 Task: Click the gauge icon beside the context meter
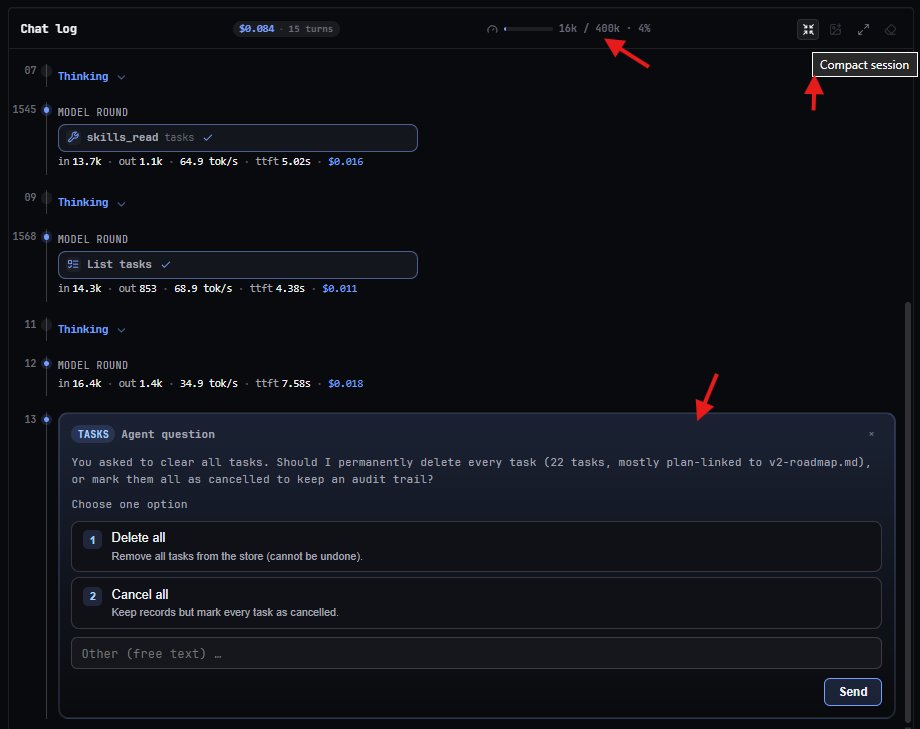[492, 29]
